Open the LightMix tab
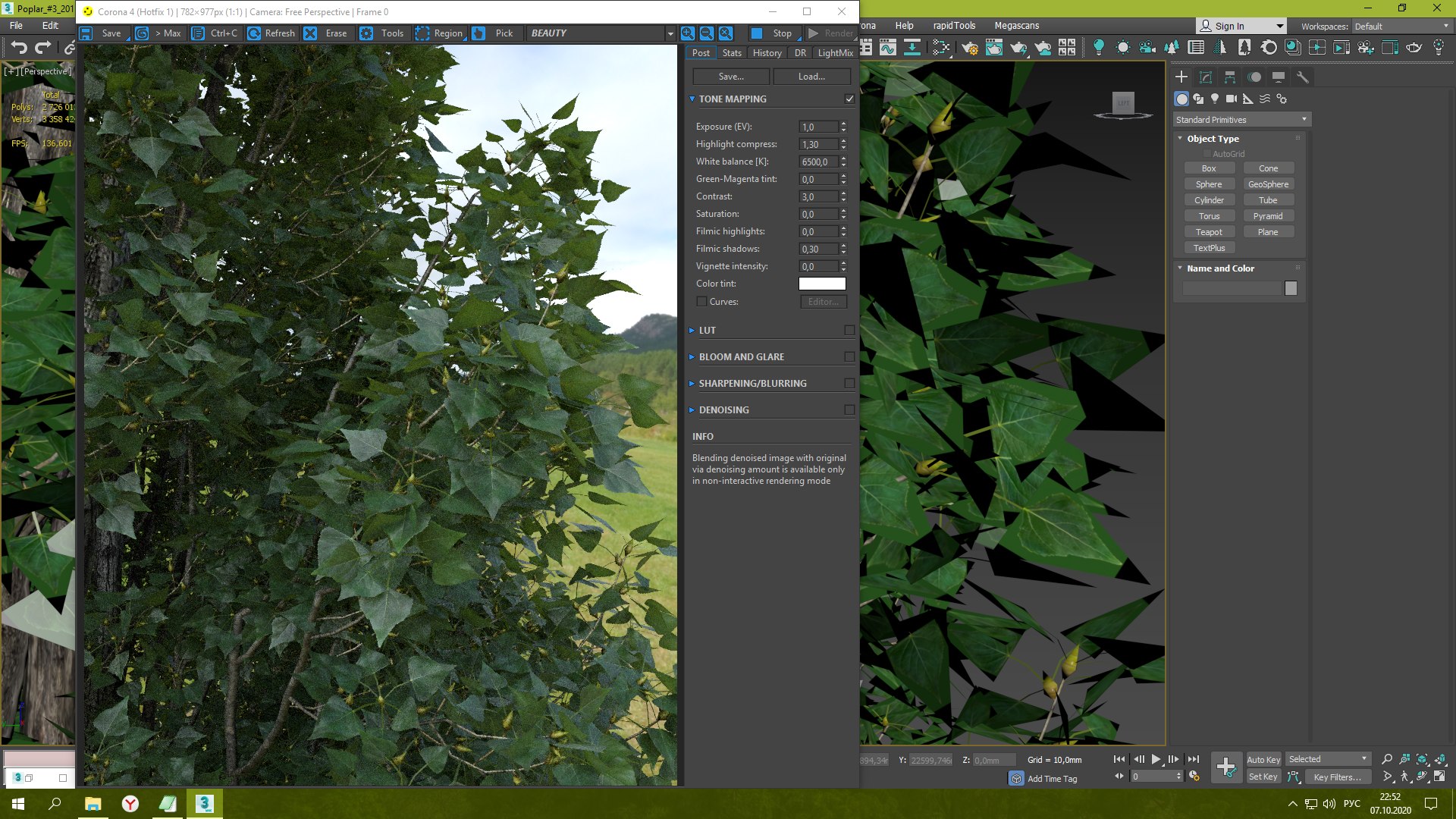The image size is (1456, 819). [836, 53]
